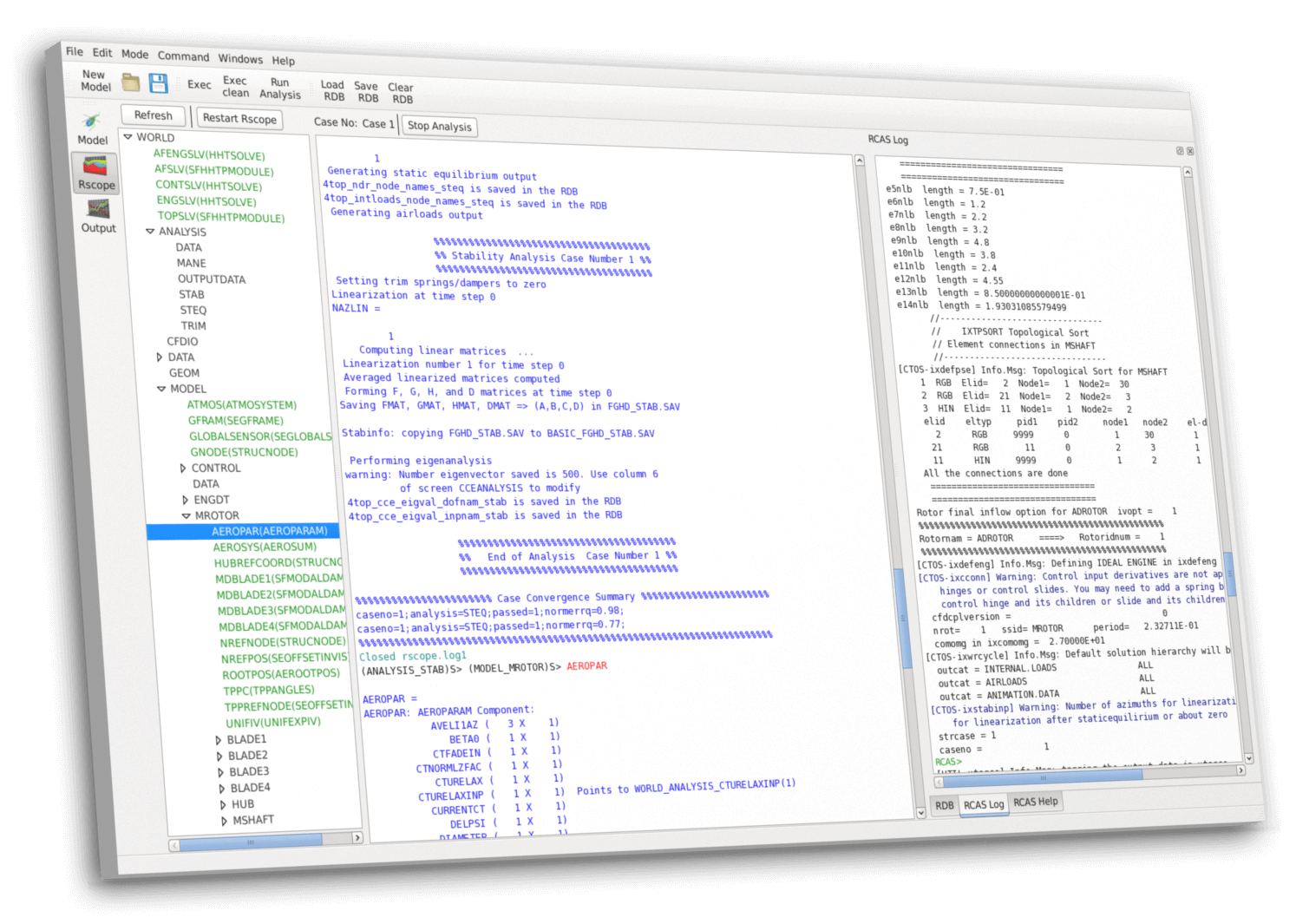Select TPPC(TPPANGLES) in the tree
Image resolution: width=1296 pixels, height=924 pixels.
pyautogui.click(x=269, y=691)
